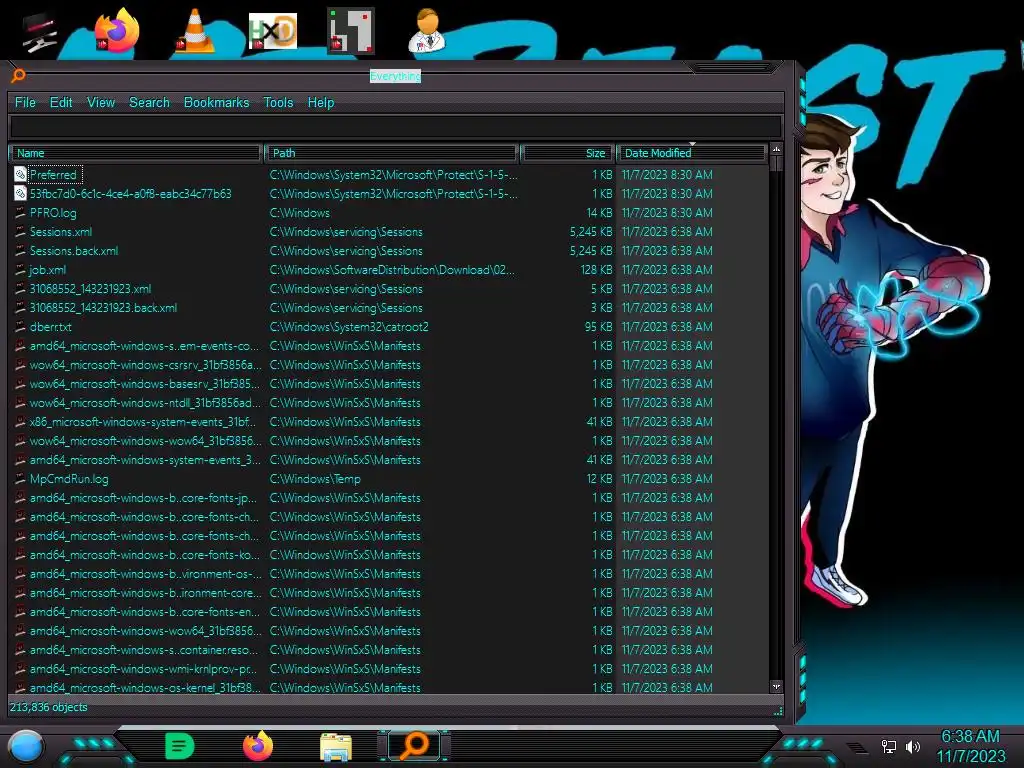
Task: Click the 213,836 objects status text
Action: point(48,707)
